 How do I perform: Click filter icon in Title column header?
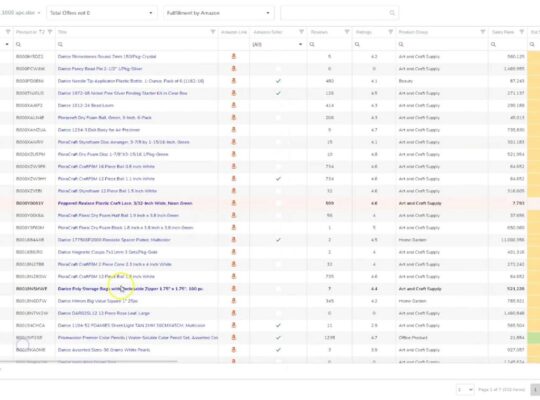[x=213, y=32]
